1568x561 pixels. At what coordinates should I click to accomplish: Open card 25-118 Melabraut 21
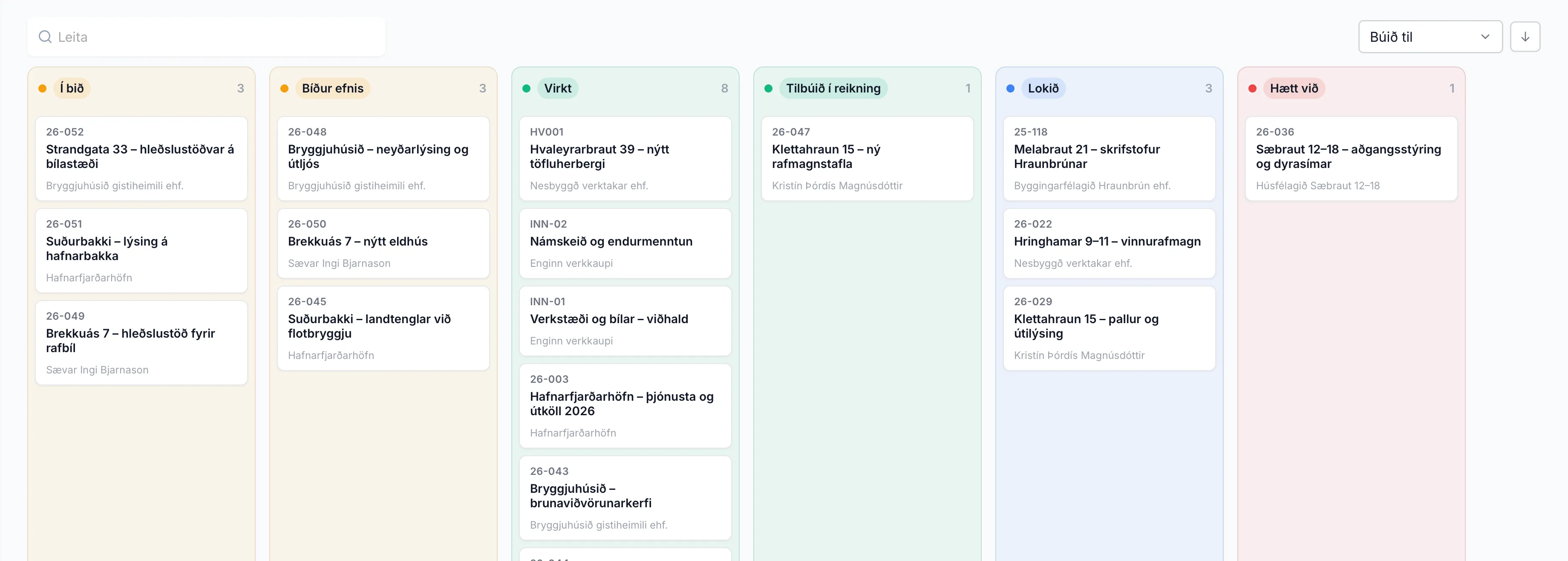(1109, 159)
